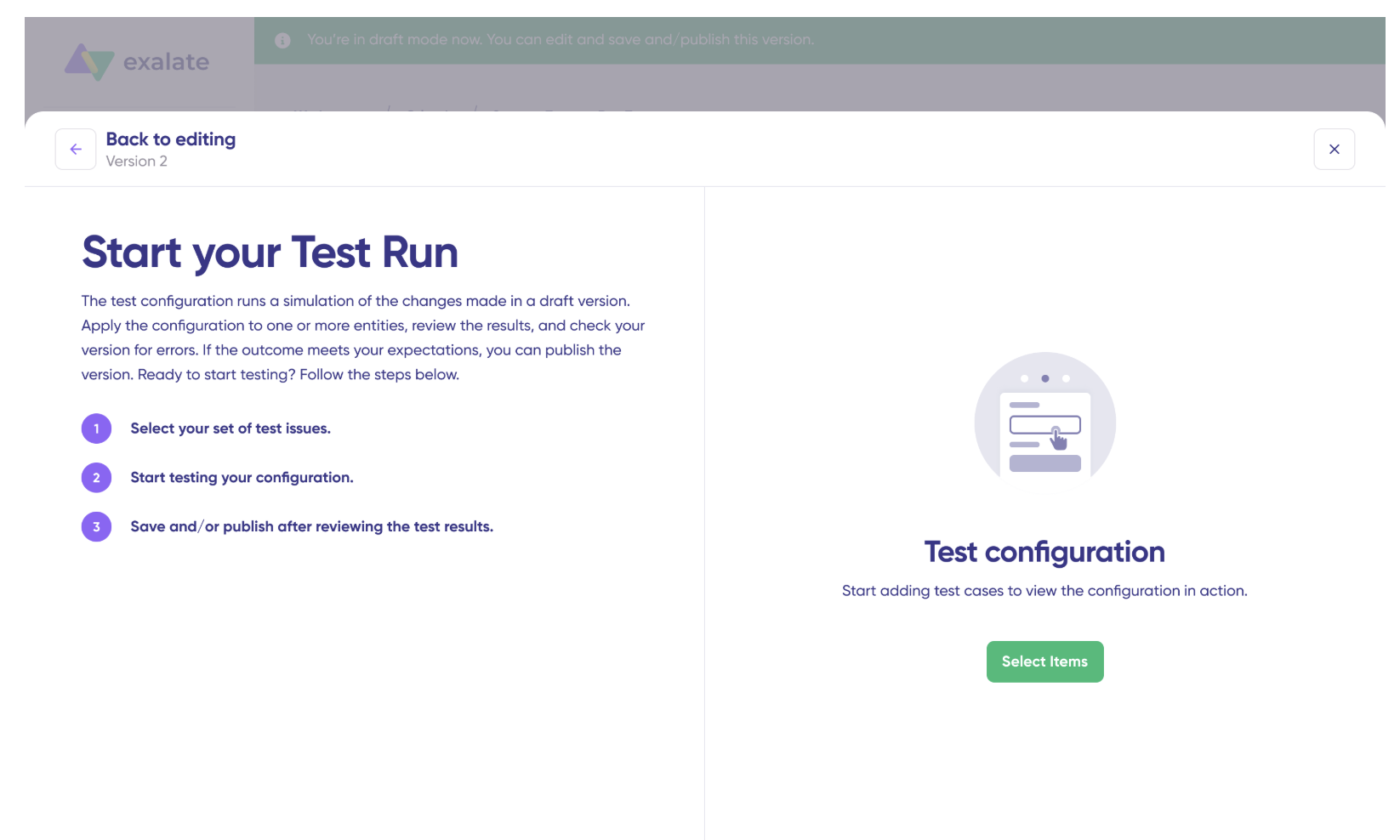
Task: Click the exalate logo icon
Action: pos(89,62)
